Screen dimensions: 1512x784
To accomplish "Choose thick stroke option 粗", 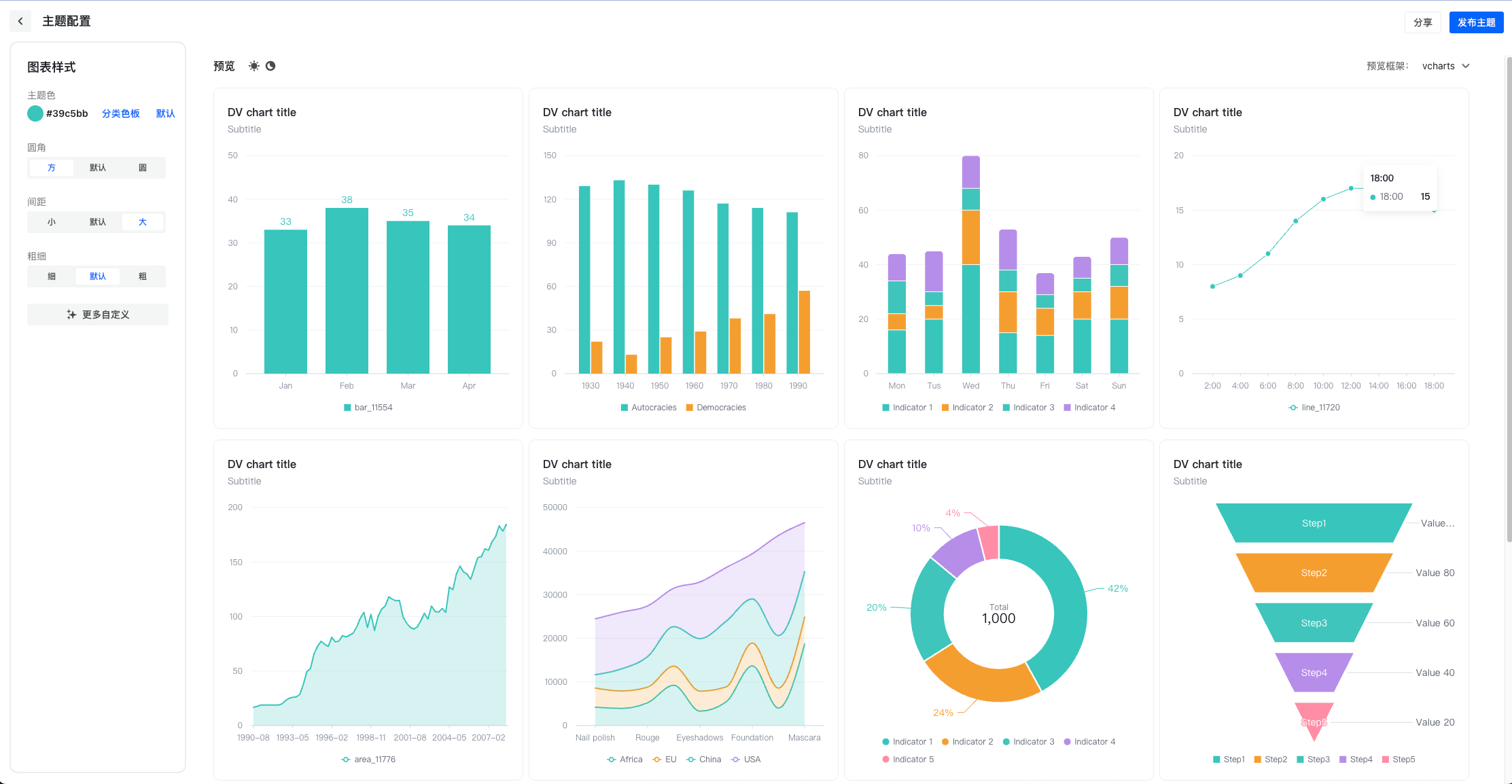I will point(143,277).
